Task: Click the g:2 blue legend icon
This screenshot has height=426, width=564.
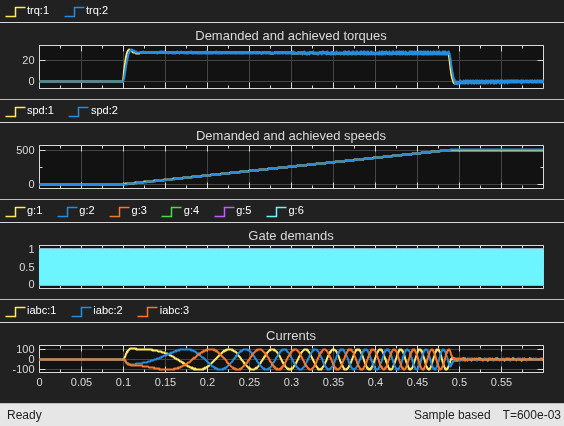Action: click(x=68, y=211)
